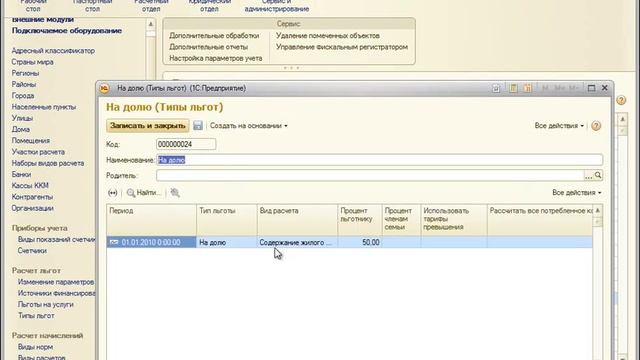
Task: Open Регионы in navigation panel
Action: [x=25, y=73]
